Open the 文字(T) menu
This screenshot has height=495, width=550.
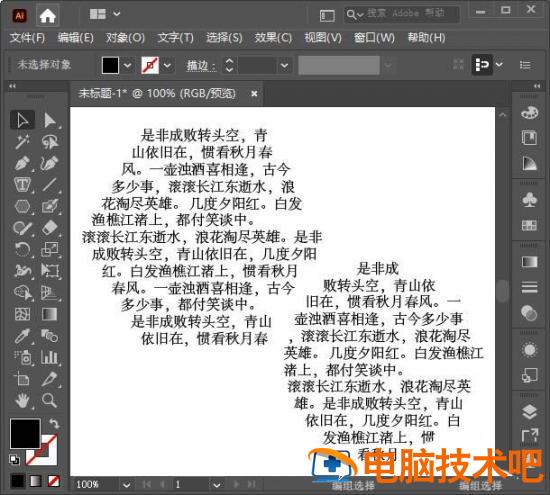coord(175,38)
